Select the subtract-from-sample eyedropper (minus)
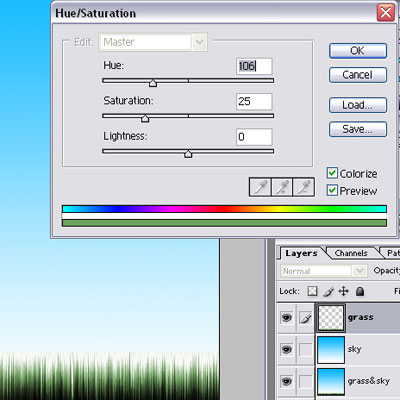Viewport: 400px width, 400px height. pyautogui.click(x=303, y=187)
